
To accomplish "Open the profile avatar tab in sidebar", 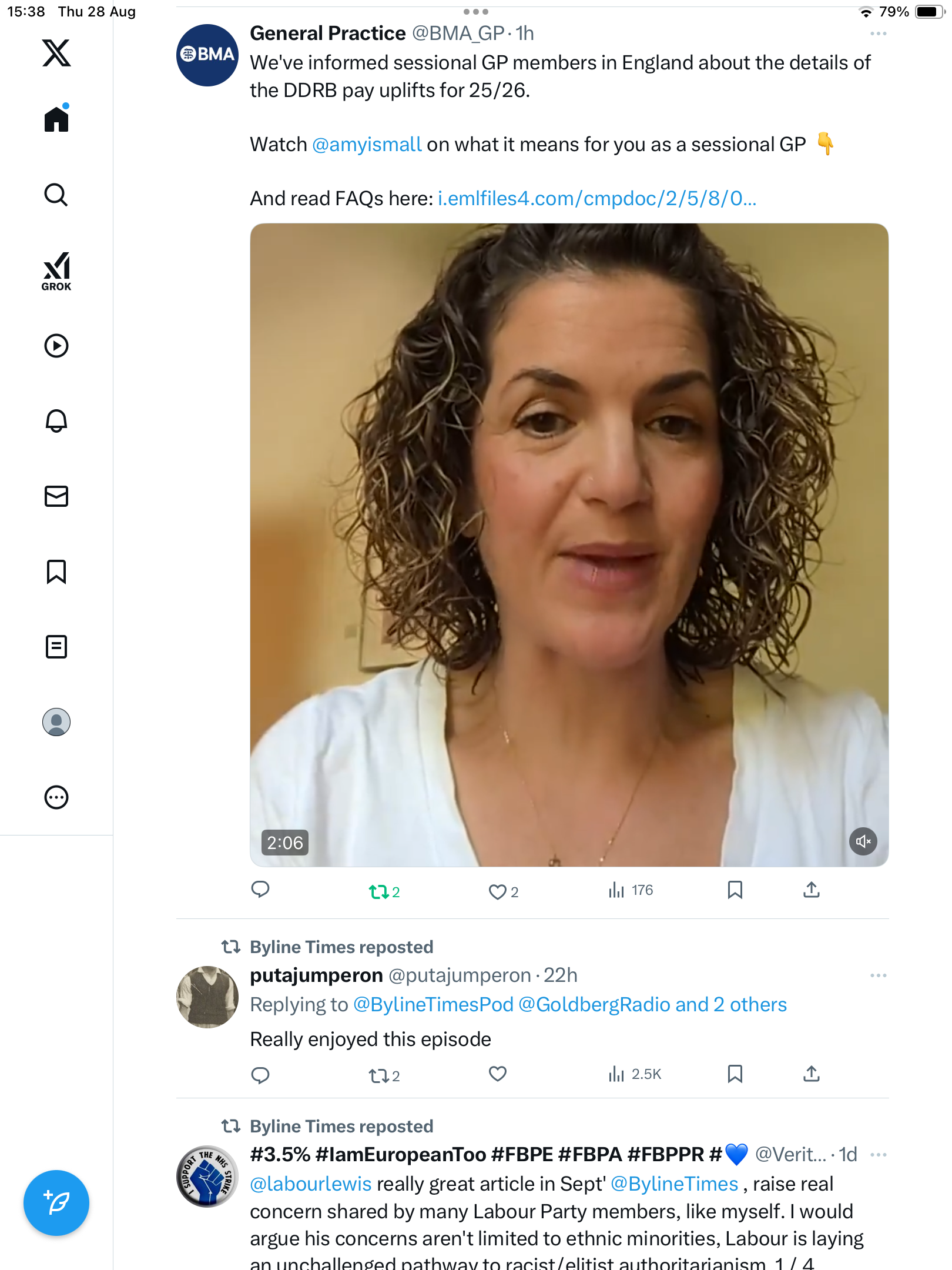I will click(56, 722).
